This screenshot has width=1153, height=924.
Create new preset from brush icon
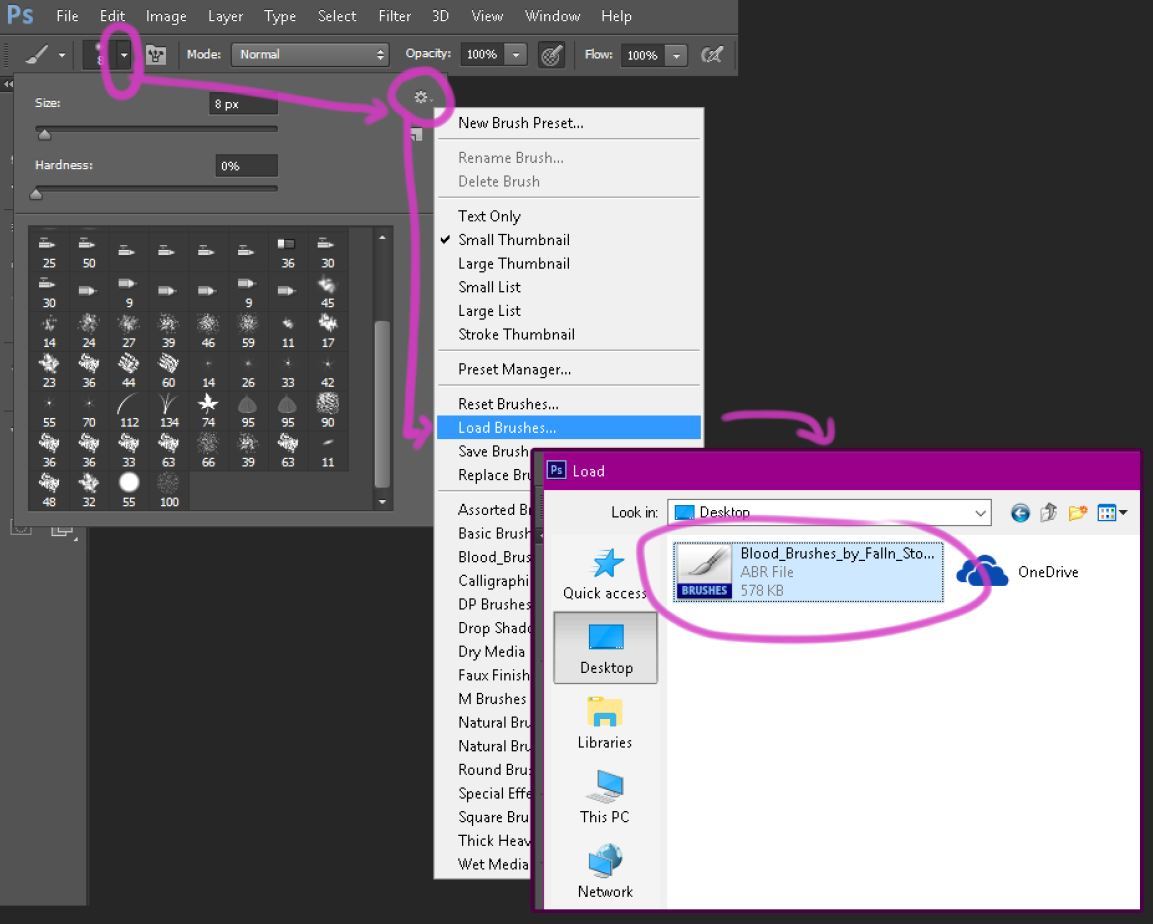[416, 135]
